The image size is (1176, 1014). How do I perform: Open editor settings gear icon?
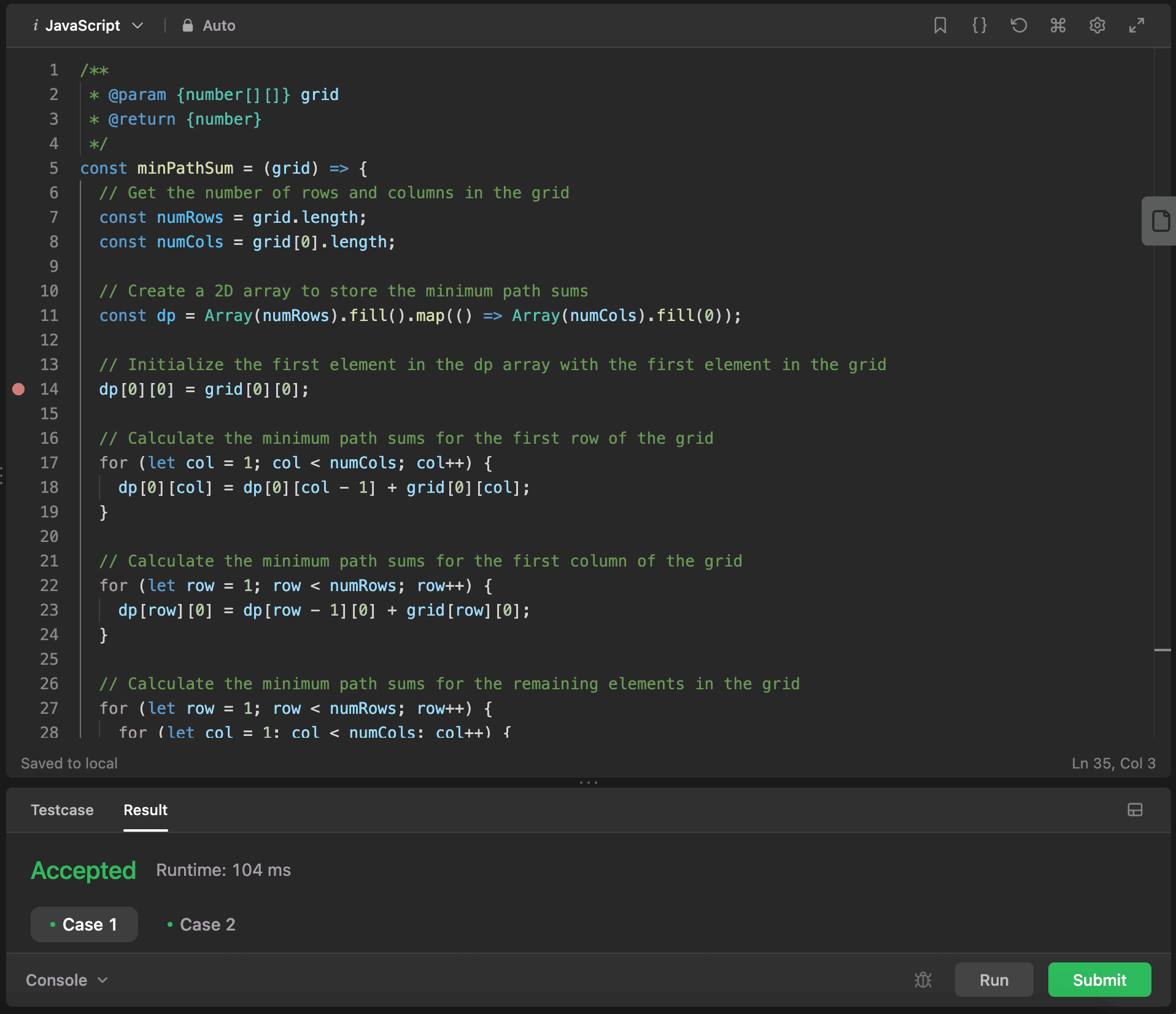pos(1097,25)
